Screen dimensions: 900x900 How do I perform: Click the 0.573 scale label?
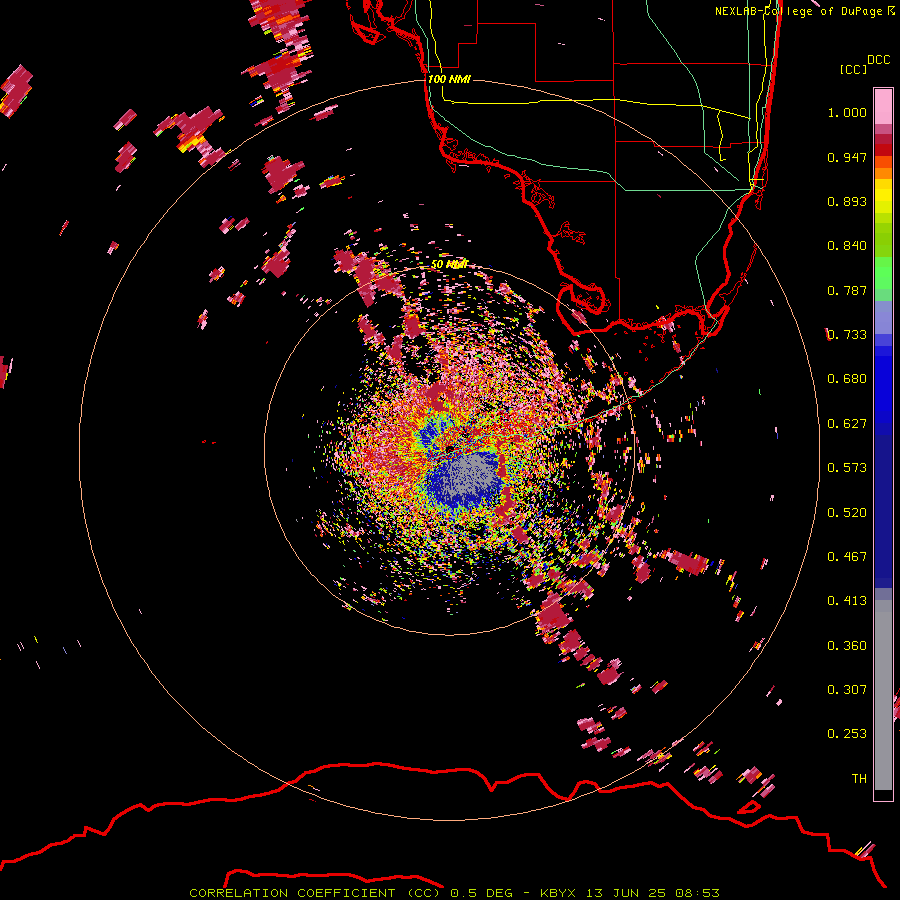[x=847, y=468]
